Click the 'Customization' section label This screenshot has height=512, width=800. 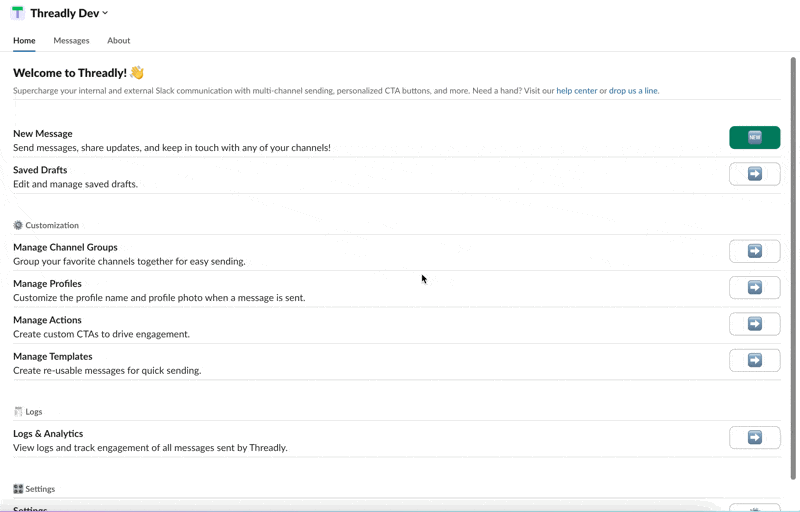pyautogui.click(x=52, y=225)
